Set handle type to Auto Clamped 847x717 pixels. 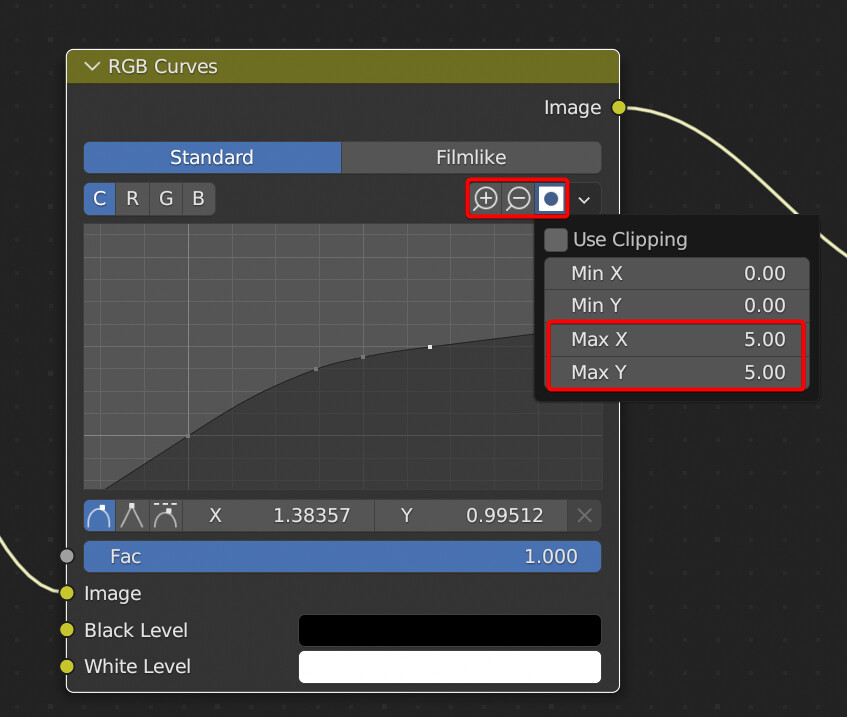point(165,515)
